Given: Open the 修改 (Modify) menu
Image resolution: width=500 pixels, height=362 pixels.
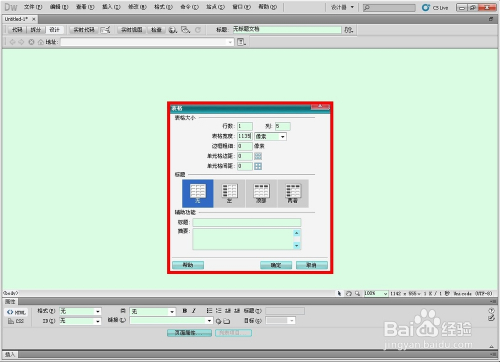Looking at the screenshot, I should 137,7.
